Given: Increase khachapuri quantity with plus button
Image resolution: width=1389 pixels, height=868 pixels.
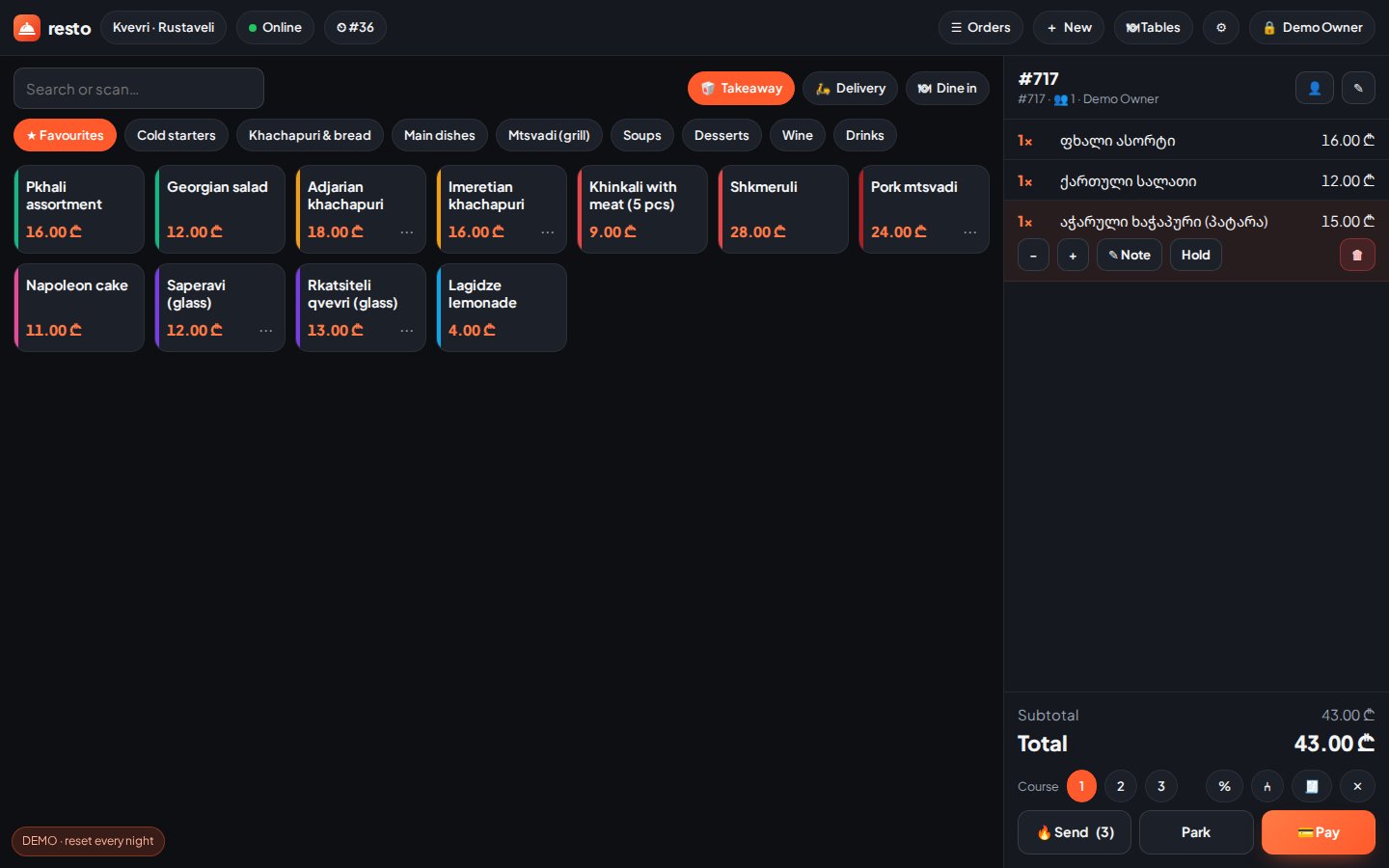Looking at the screenshot, I should coord(1073,255).
